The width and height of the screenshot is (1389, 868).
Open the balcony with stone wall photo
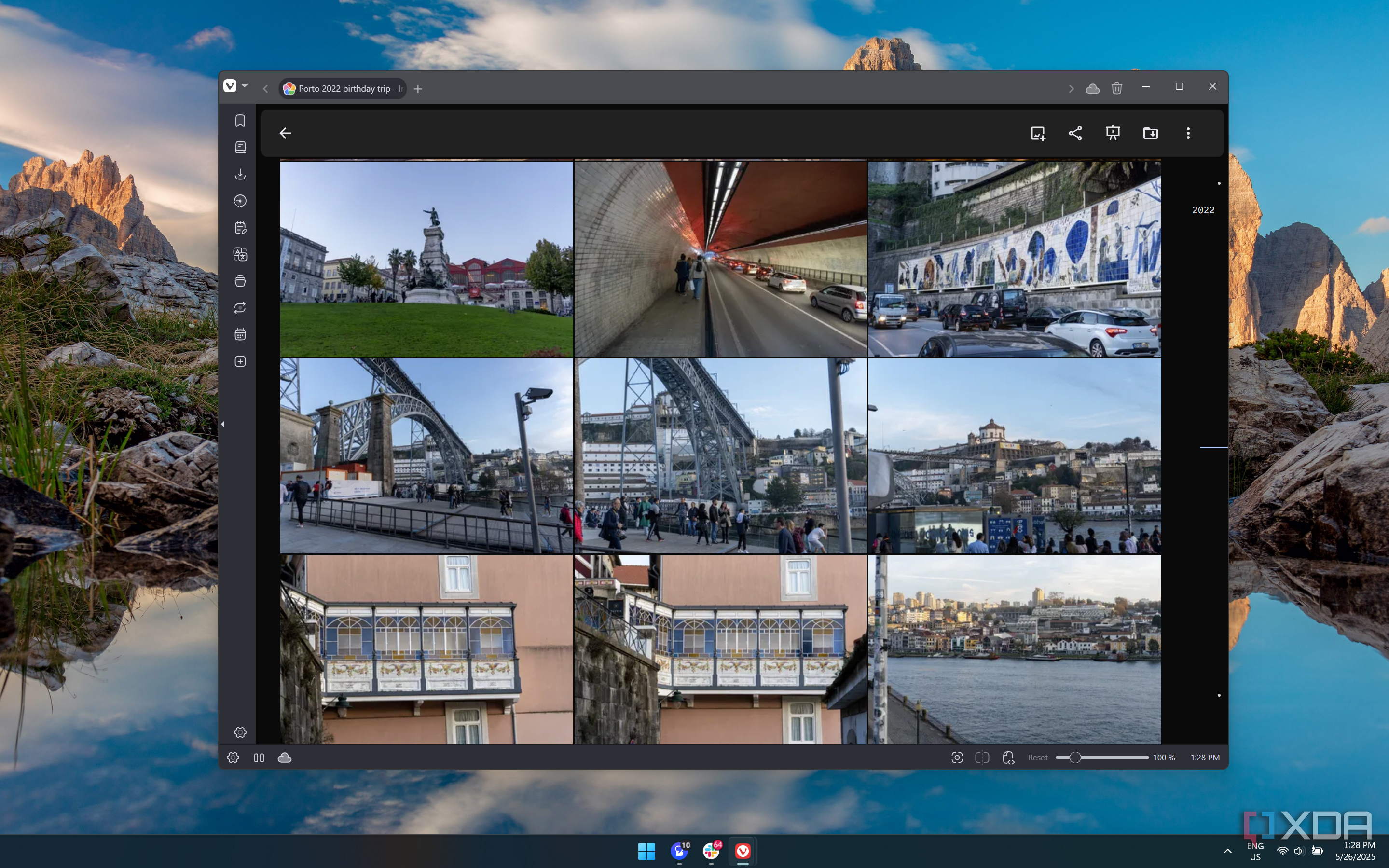tap(720, 650)
